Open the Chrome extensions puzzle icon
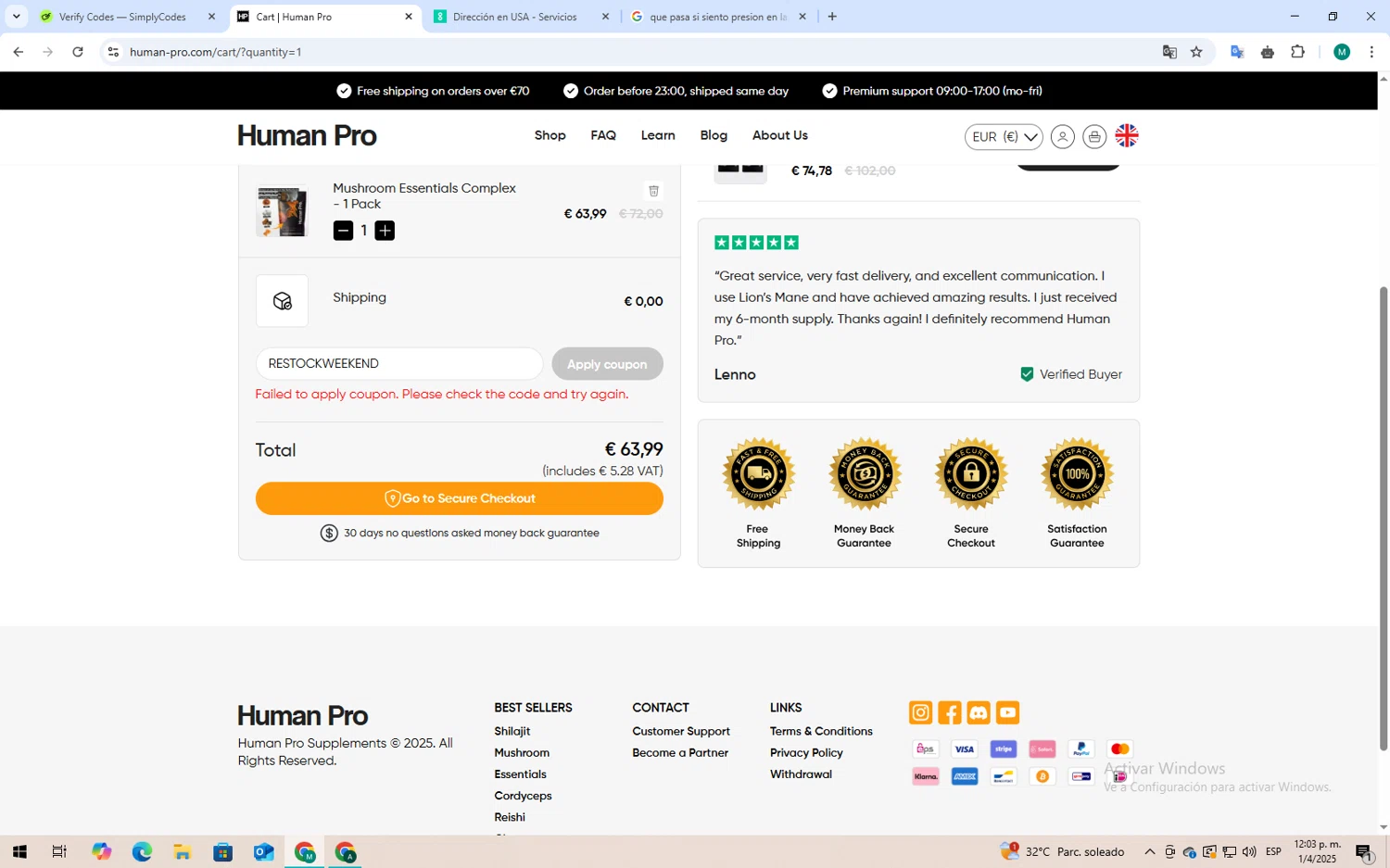The height and width of the screenshot is (868, 1390). (1298, 52)
